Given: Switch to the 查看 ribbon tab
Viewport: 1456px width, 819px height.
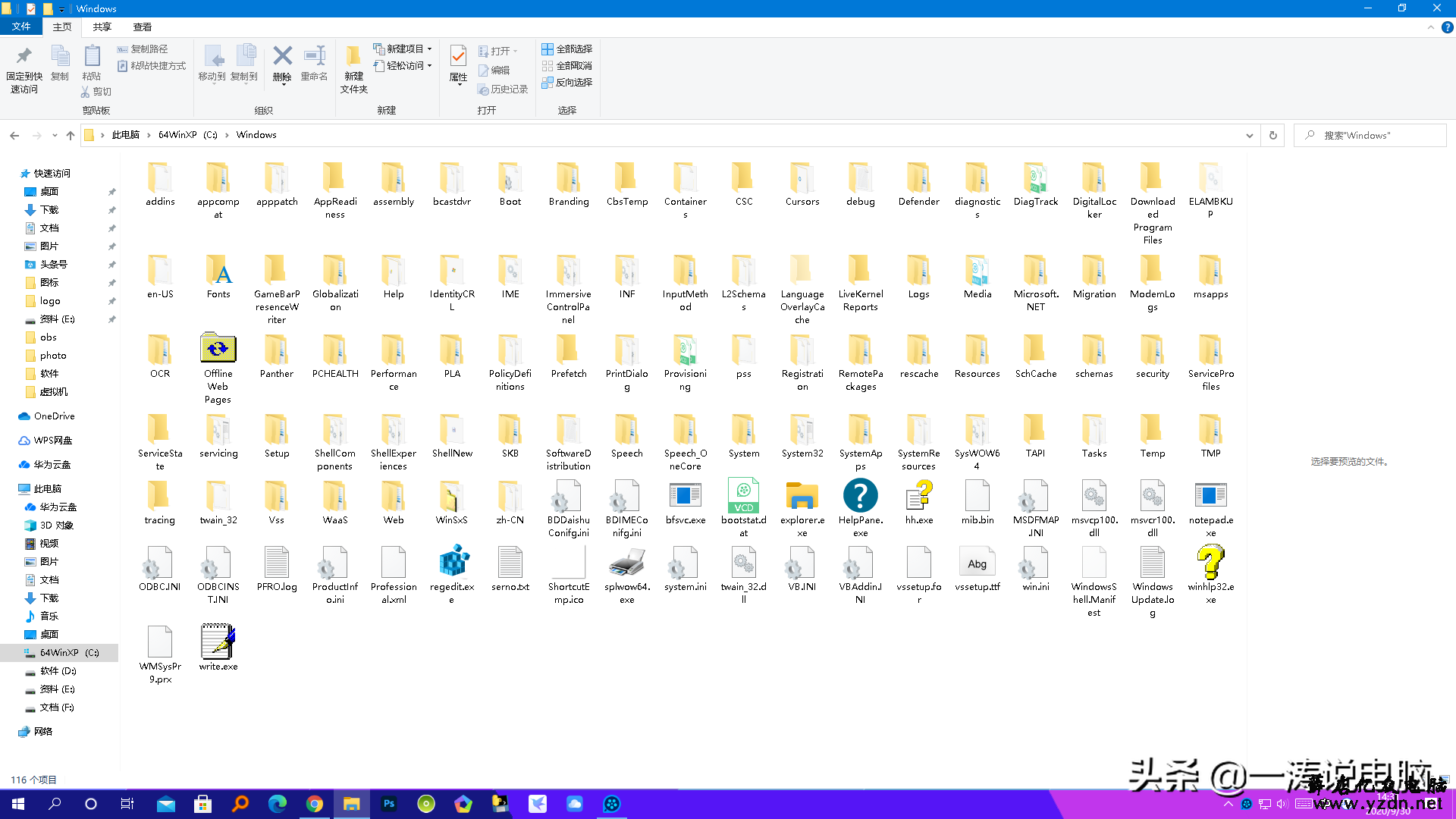Looking at the screenshot, I should click(x=143, y=27).
